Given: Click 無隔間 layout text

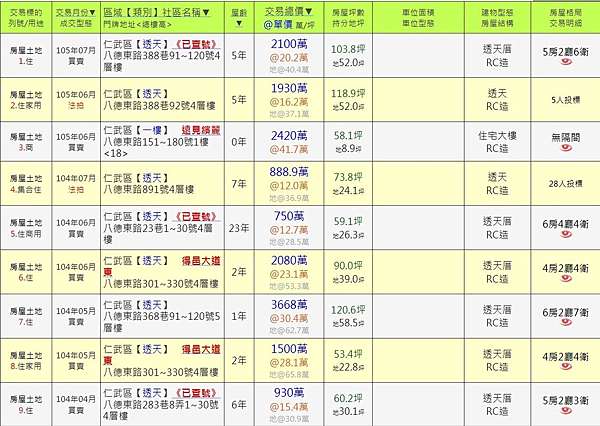Looking at the screenshot, I should (566, 137).
